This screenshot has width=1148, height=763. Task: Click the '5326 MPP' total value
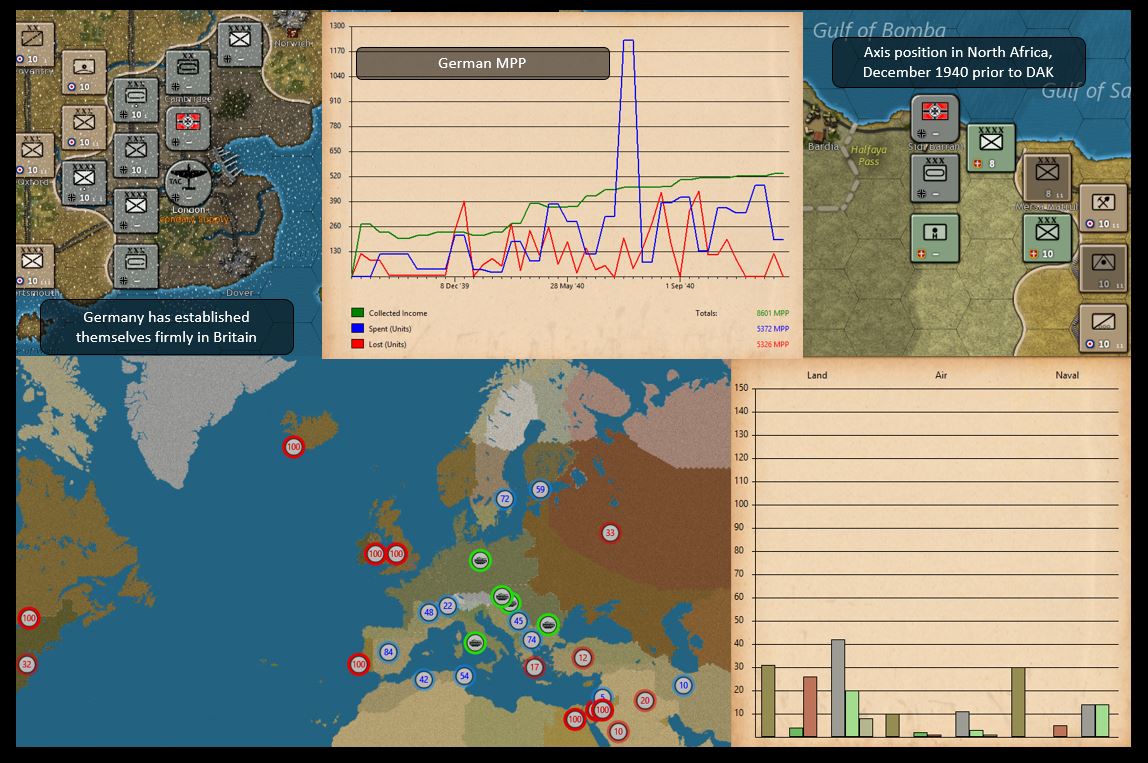(772, 344)
